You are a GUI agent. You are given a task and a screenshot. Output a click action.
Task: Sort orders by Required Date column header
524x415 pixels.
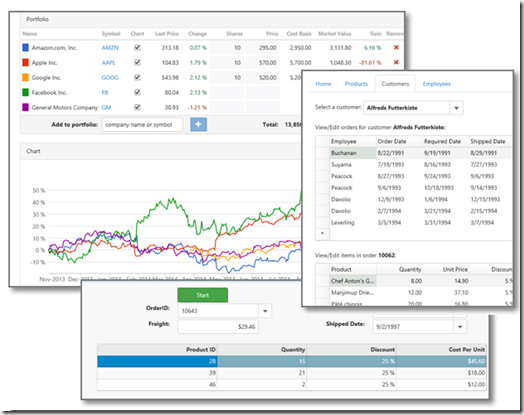coord(446,141)
